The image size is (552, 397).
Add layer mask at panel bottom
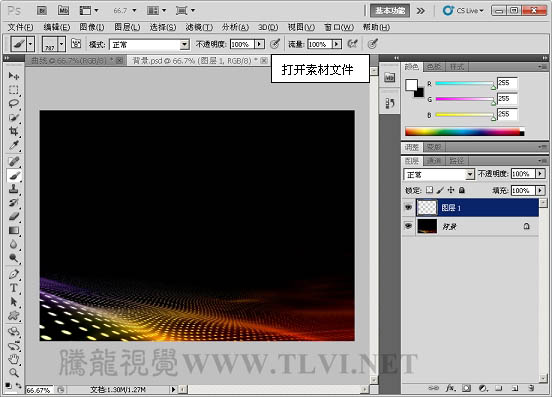coord(466,388)
